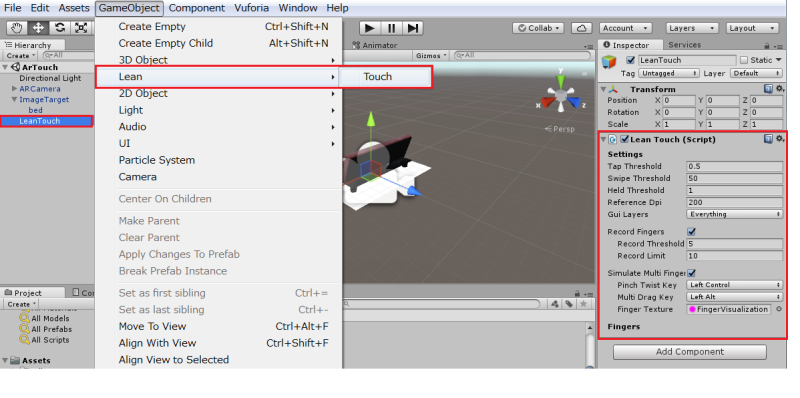The width and height of the screenshot is (800, 398).
Task: Open the Lean Touch component gear menu
Action: pos(780,139)
